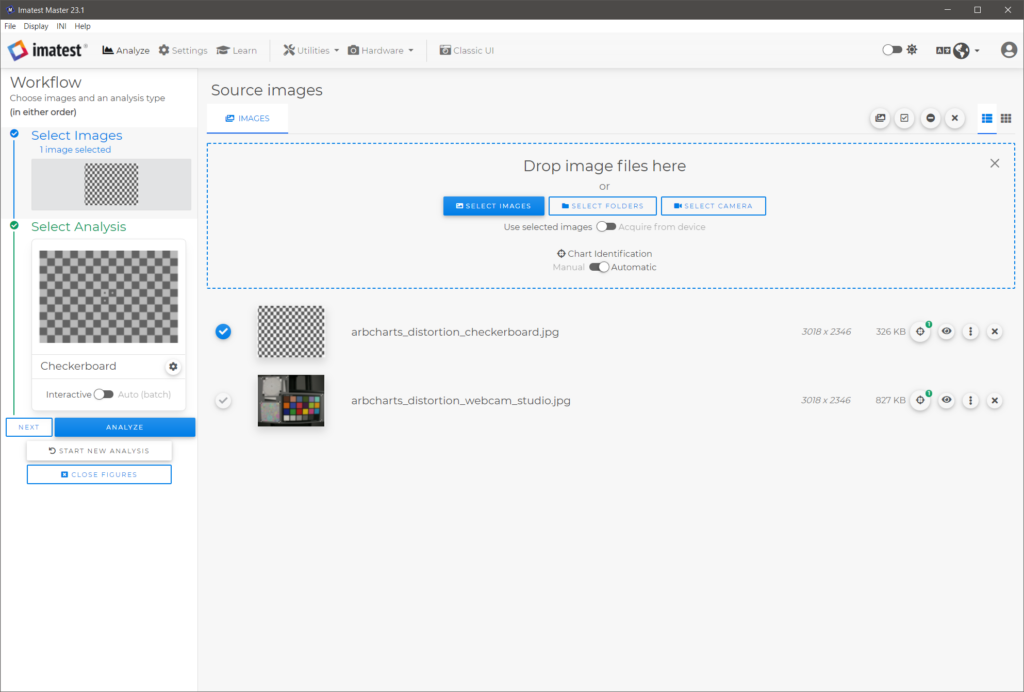Remove arbcharts_distortion_webcam_studio.jpg from the list
Viewport: 1024px width, 692px height.
994,400
